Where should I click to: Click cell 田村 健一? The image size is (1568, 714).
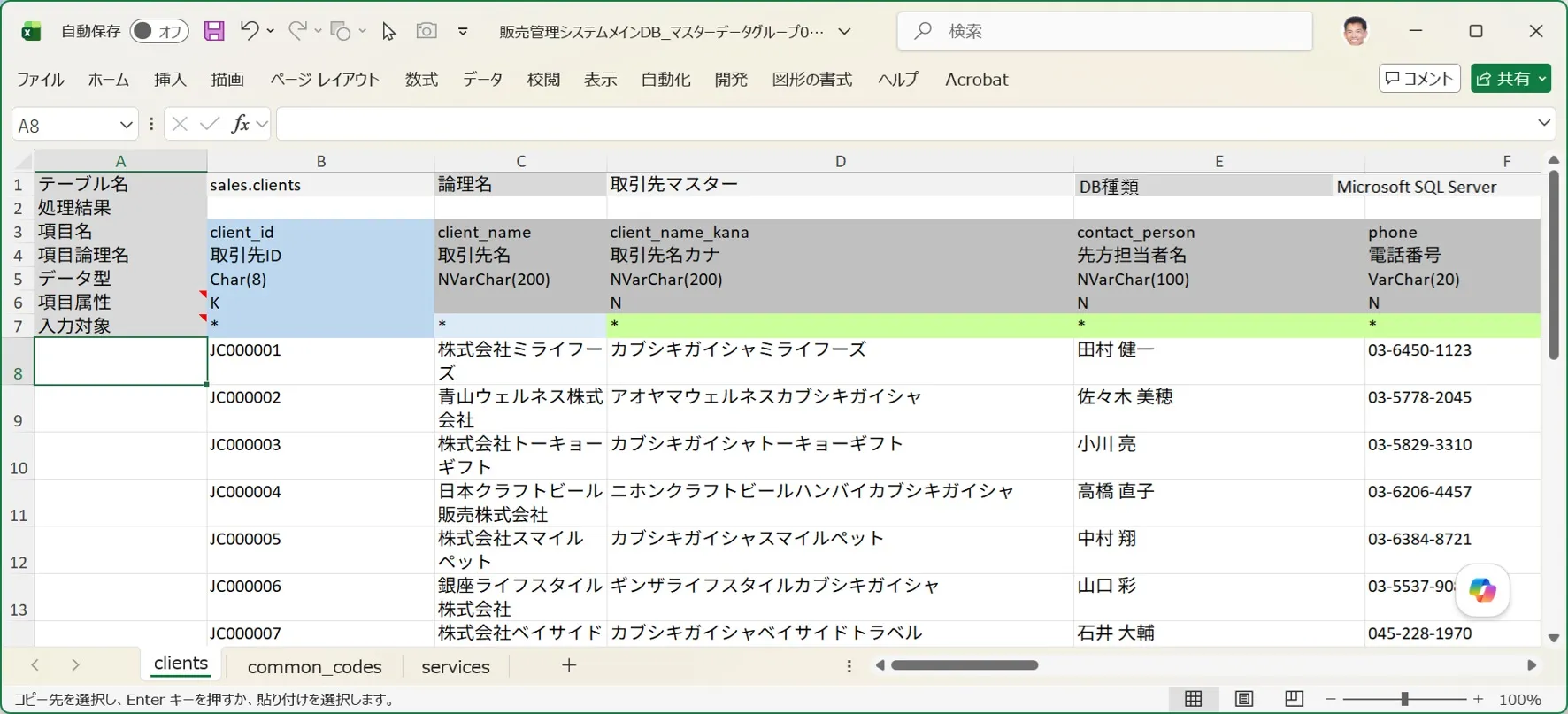click(x=1219, y=361)
